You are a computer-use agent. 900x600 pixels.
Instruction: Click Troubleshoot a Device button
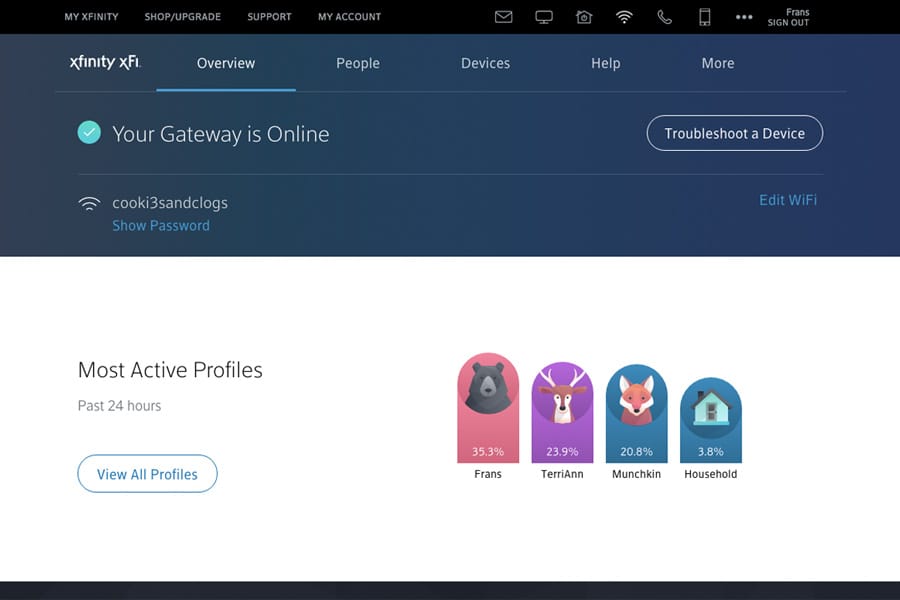[735, 133]
